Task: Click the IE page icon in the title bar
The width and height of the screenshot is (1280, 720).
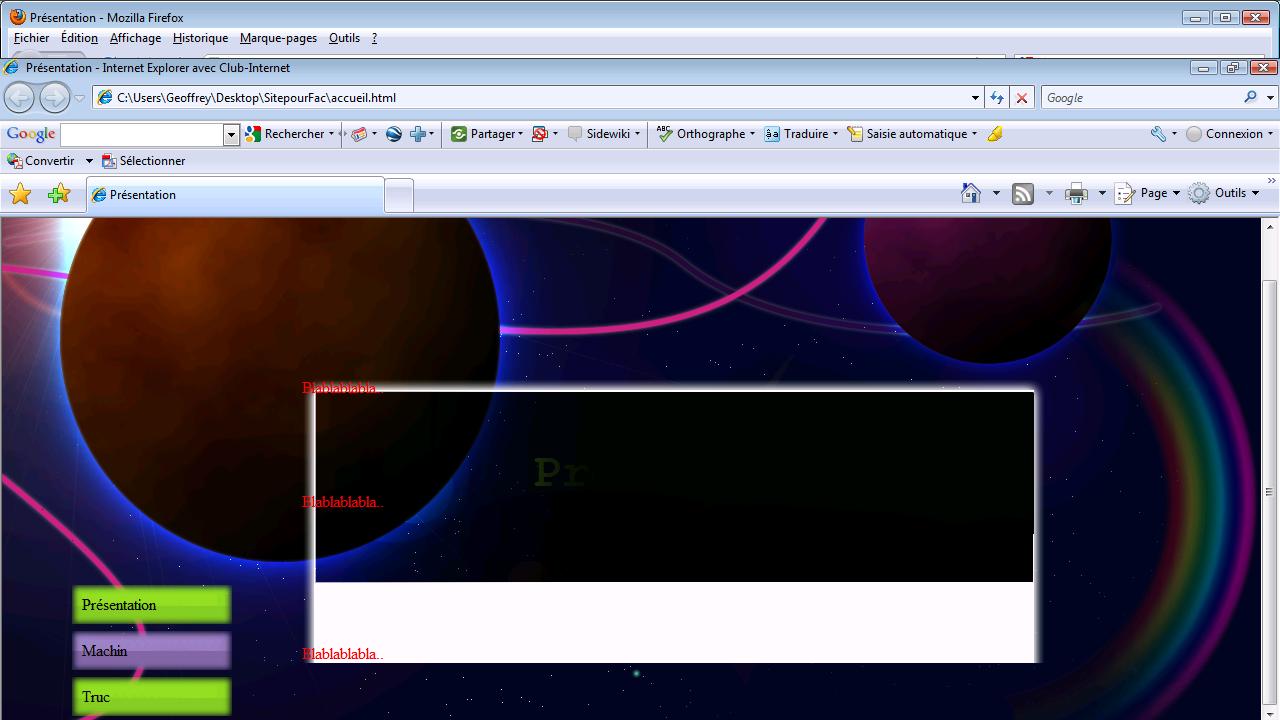Action: tap(12, 68)
